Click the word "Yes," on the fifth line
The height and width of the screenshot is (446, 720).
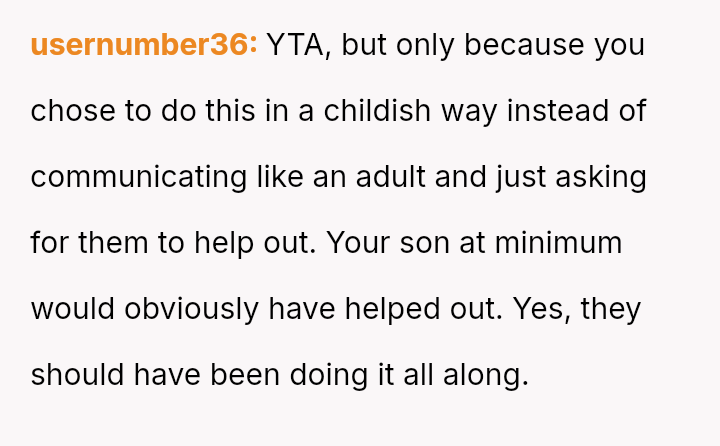click(x=542, y=309)
